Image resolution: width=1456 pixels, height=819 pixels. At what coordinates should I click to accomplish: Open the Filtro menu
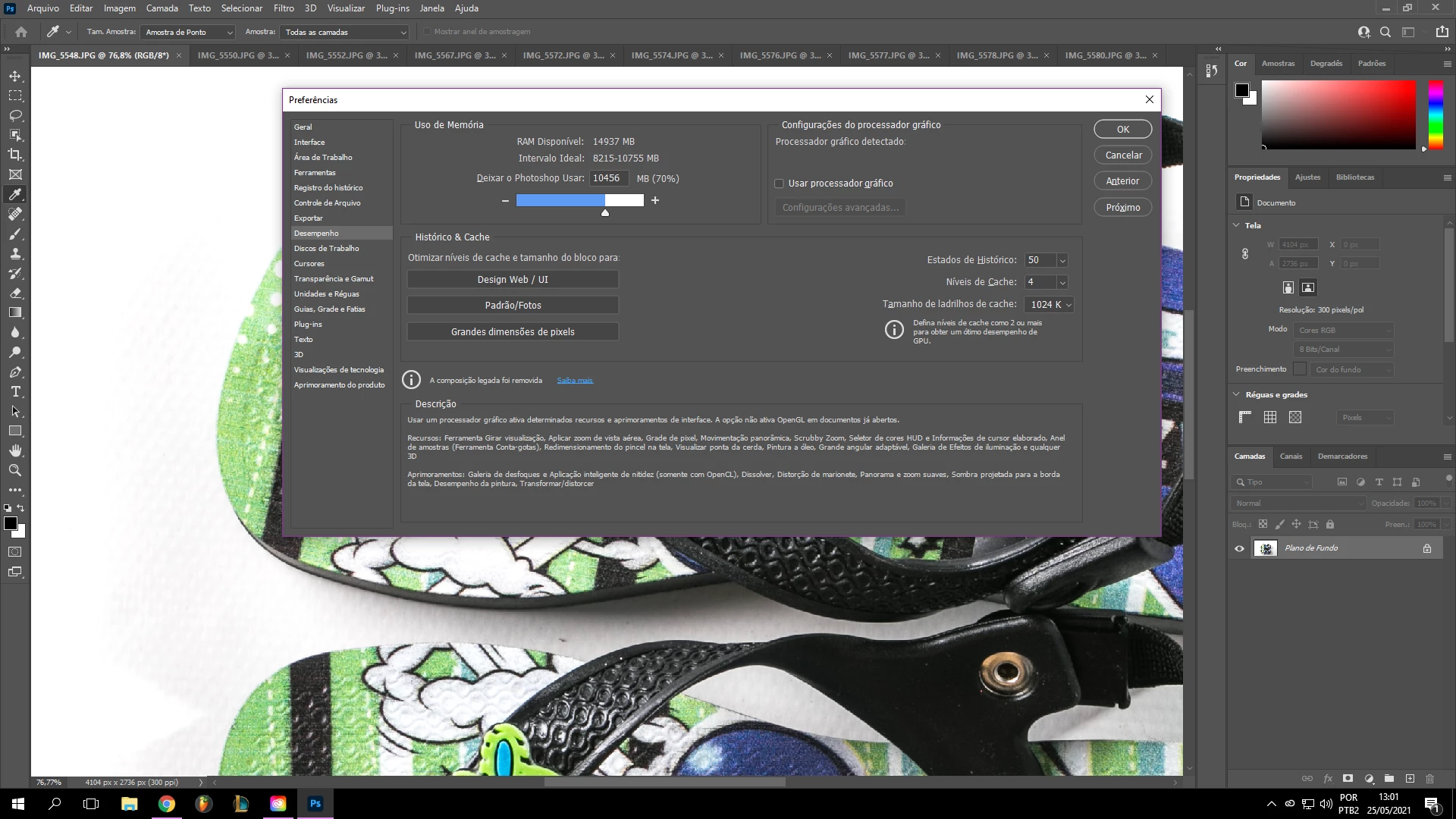(x=284, y=8)
